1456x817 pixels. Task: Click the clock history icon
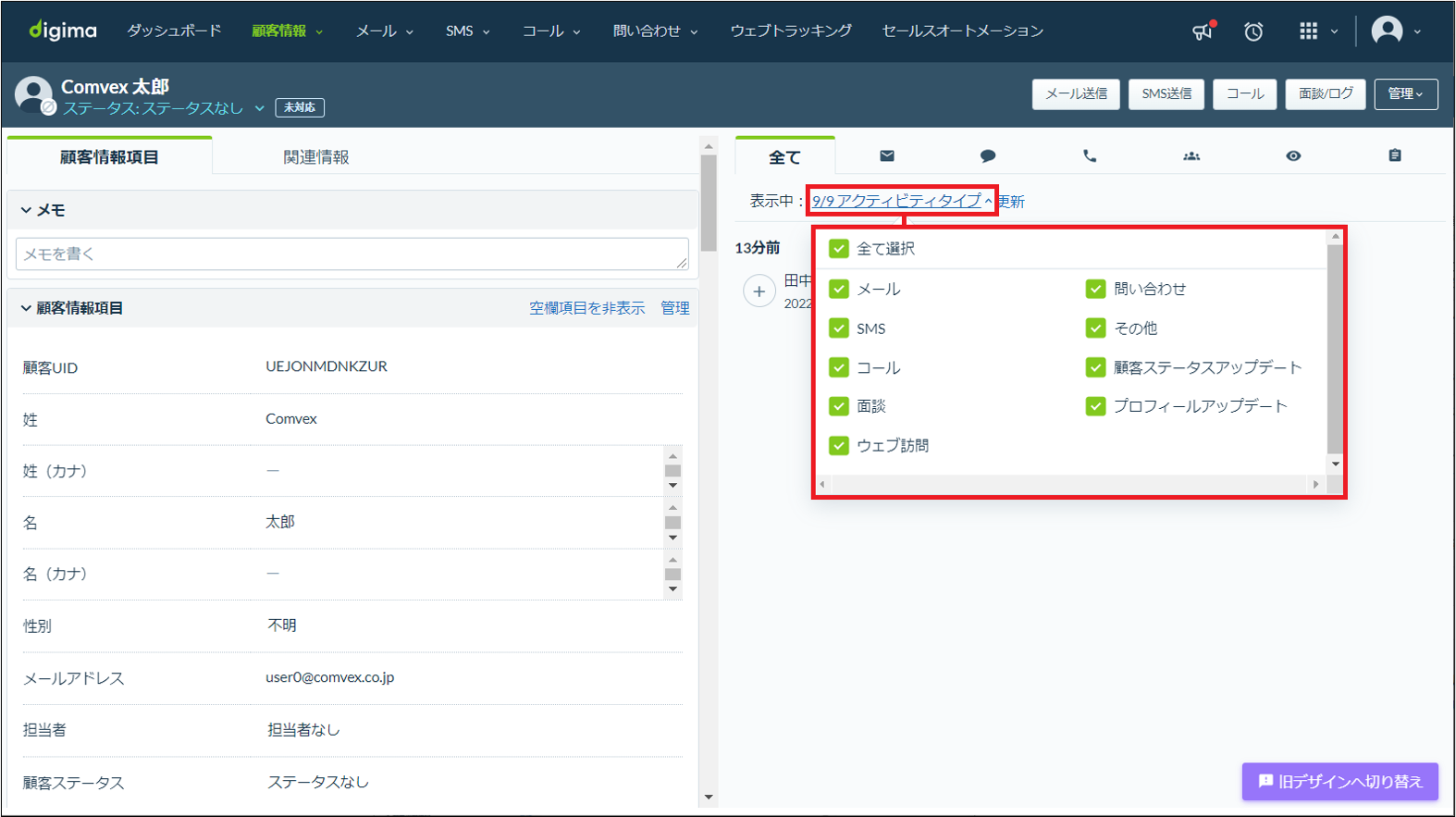(1253, 31)
